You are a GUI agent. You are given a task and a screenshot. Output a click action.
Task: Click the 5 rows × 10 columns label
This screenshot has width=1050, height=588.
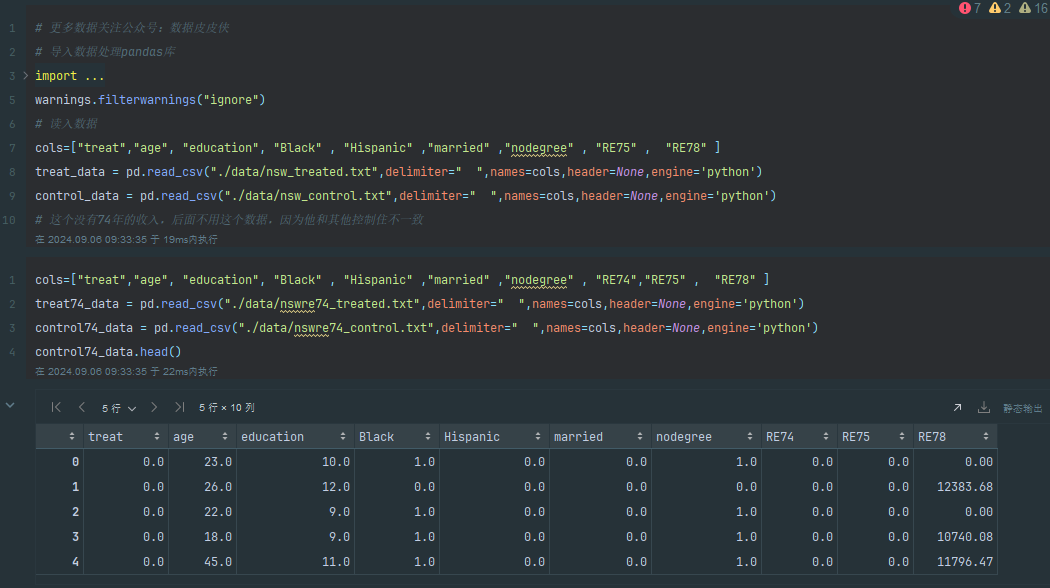(x=227, y=408)
